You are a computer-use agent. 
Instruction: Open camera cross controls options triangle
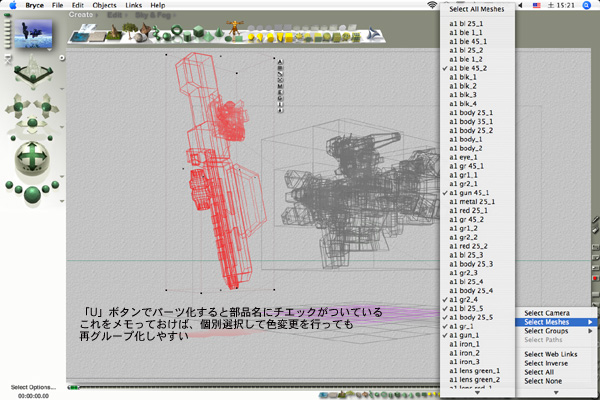click(x=62, y=127)
